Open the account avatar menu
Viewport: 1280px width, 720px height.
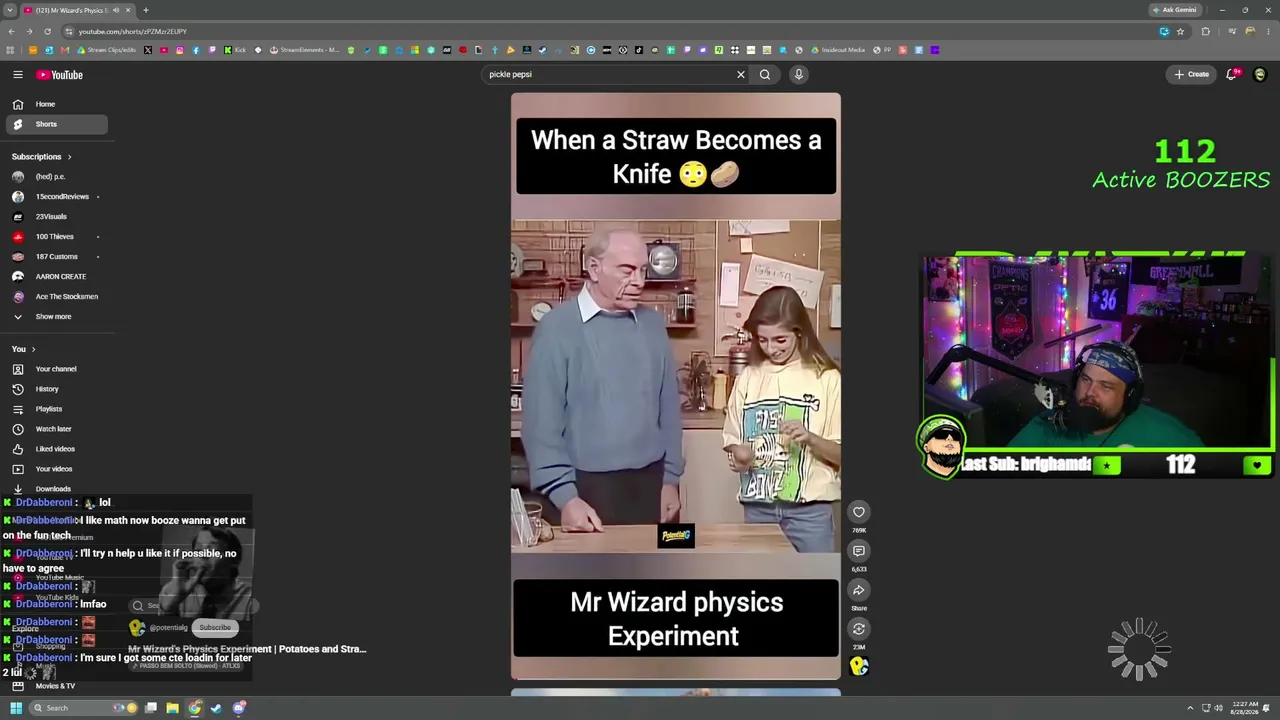(1260, 74)
